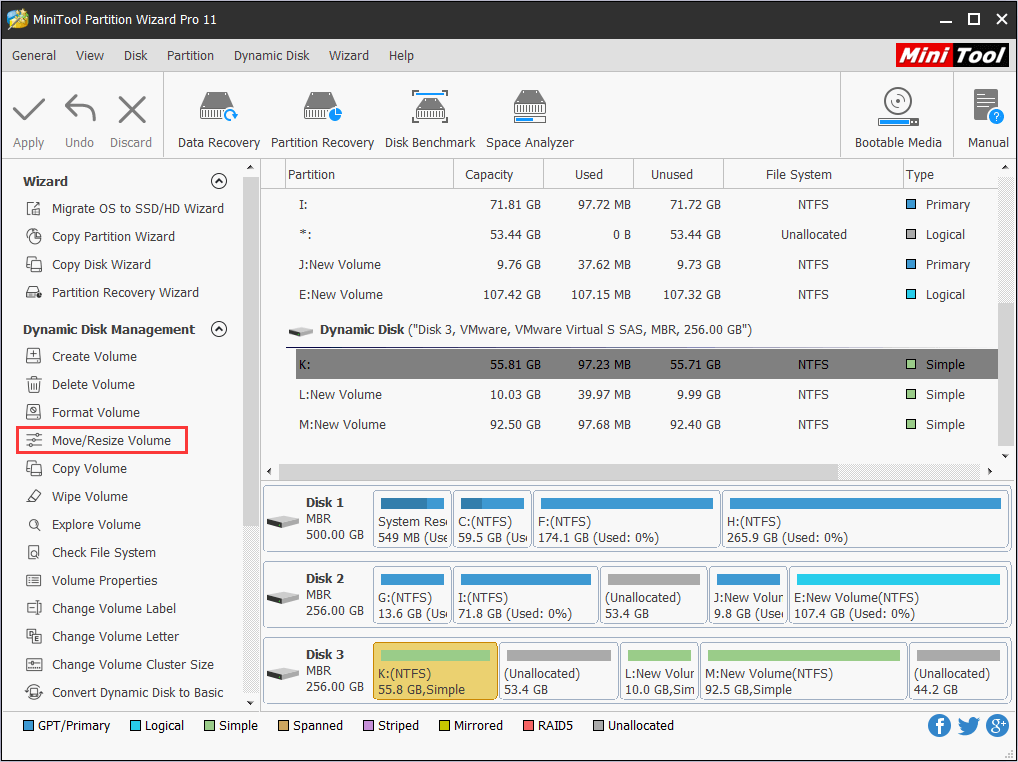Click the Change Volume Label icon
Viewport: 1018px width, 762px height.
[x=33, y=608]
